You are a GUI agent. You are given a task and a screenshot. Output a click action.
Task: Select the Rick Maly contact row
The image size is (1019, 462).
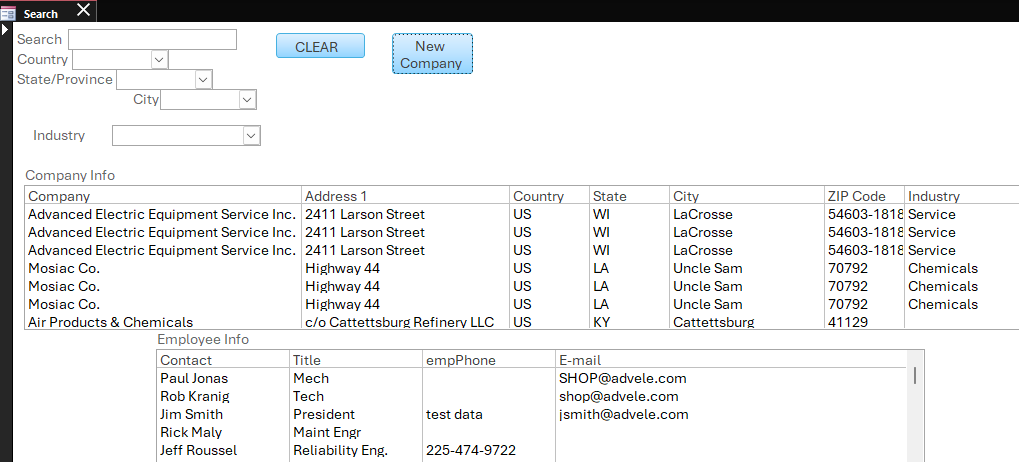click(x=532, y=432)
